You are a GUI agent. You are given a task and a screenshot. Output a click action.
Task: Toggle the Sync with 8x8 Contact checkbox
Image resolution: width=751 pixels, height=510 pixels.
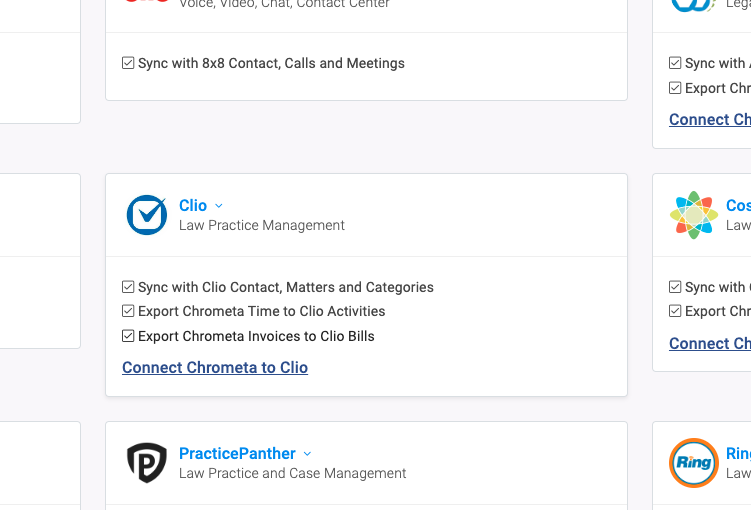pyautogui.click(x=128, y=63)
